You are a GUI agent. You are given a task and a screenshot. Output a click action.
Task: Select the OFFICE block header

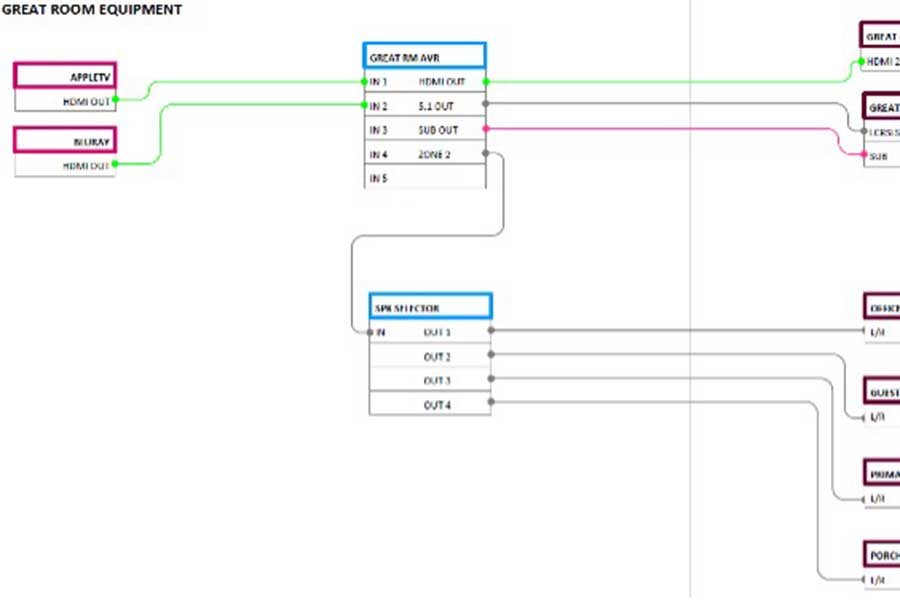[x=882, y=307]
